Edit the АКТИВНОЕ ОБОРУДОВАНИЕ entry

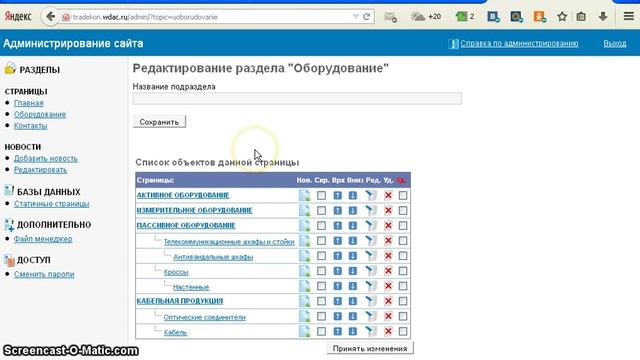point(371,196)
